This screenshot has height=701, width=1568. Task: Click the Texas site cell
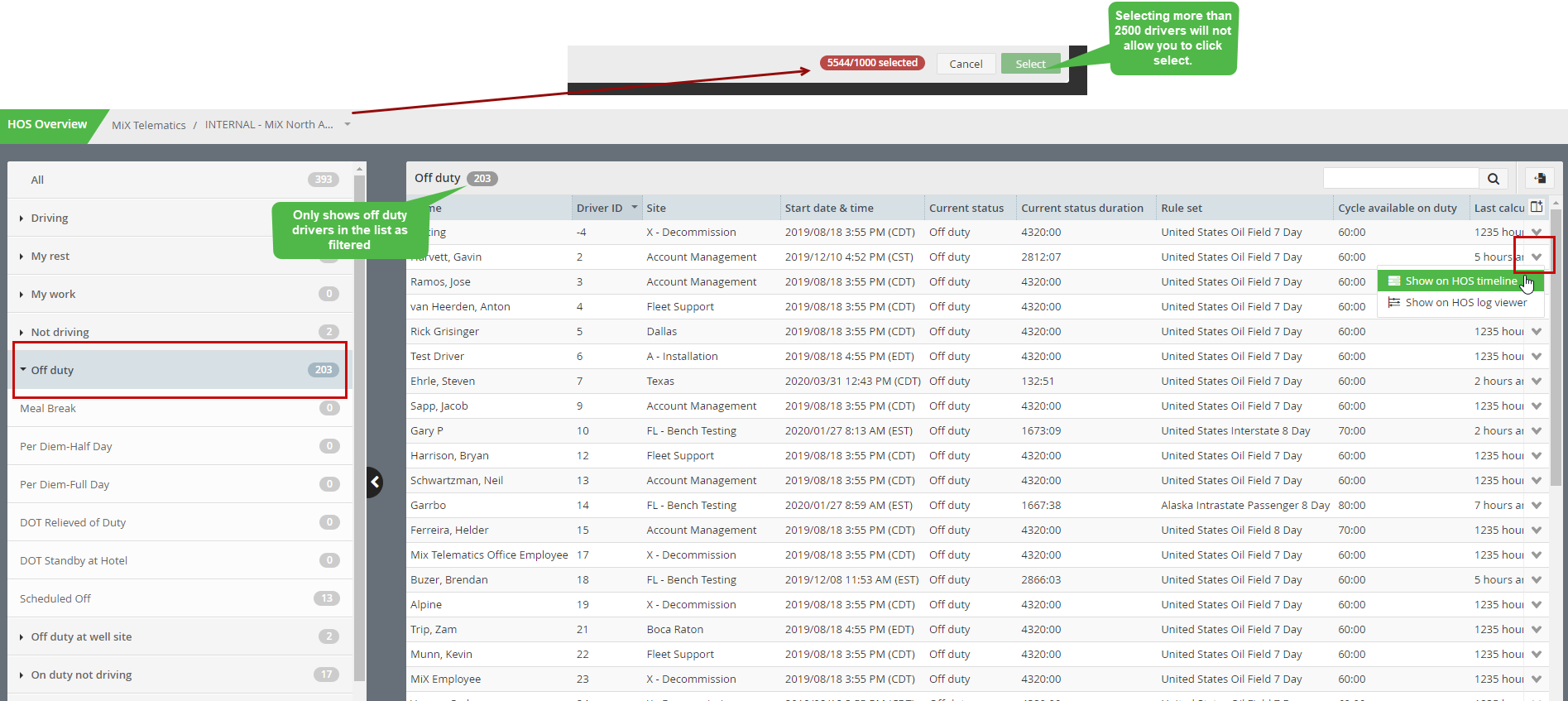pos(660,382)
